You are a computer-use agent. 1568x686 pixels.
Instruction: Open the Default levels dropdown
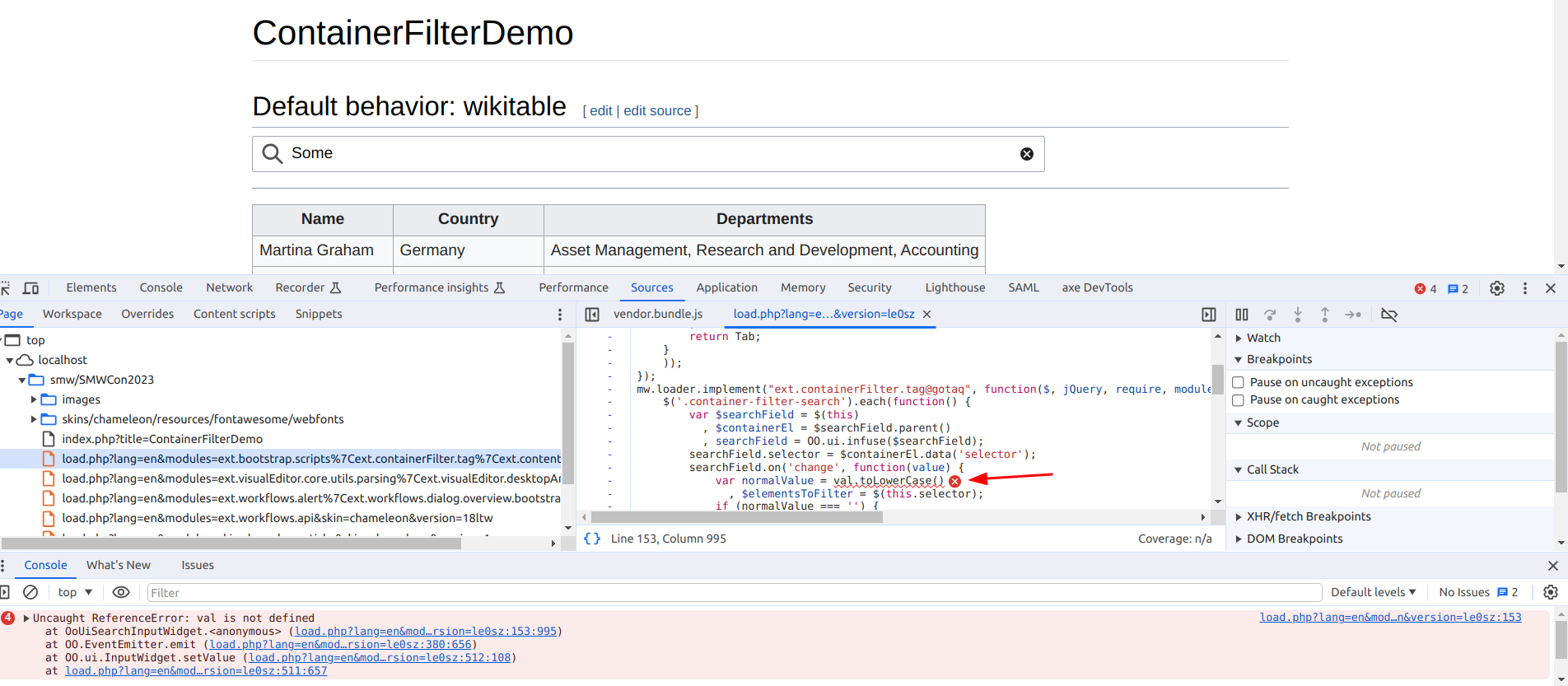point(1373,592)
